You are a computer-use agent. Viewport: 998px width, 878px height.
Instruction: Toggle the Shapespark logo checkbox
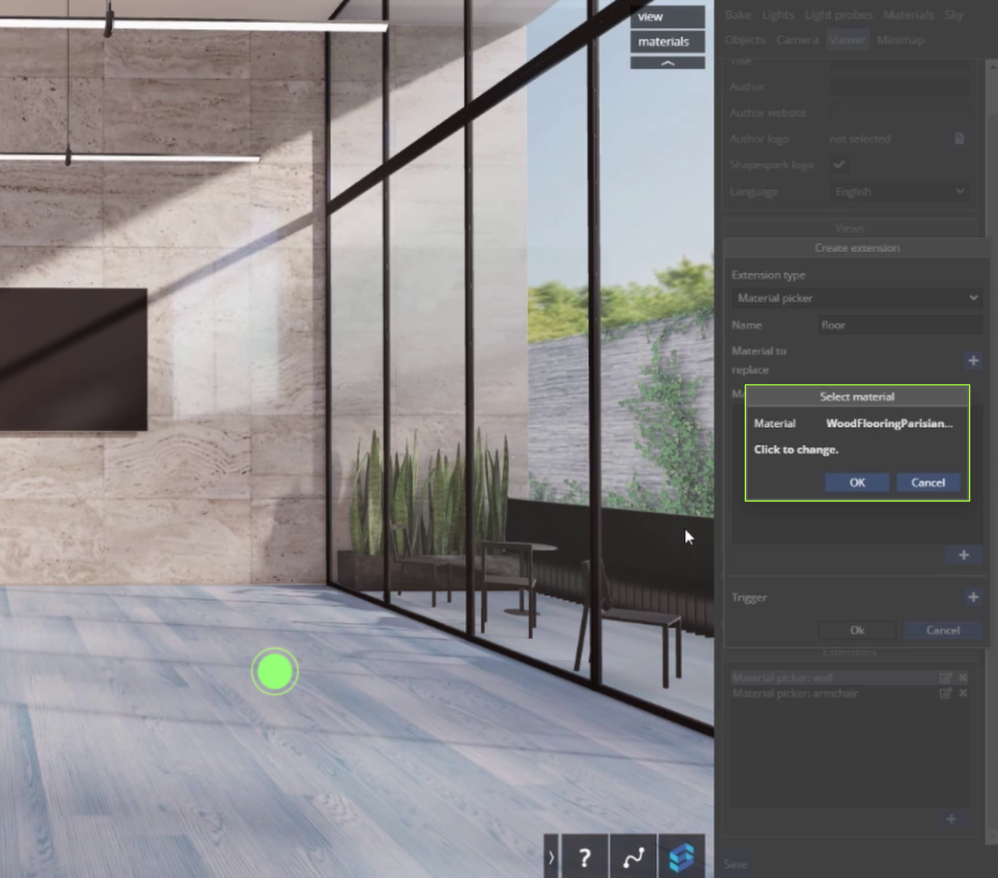click(x=838, y=165)
